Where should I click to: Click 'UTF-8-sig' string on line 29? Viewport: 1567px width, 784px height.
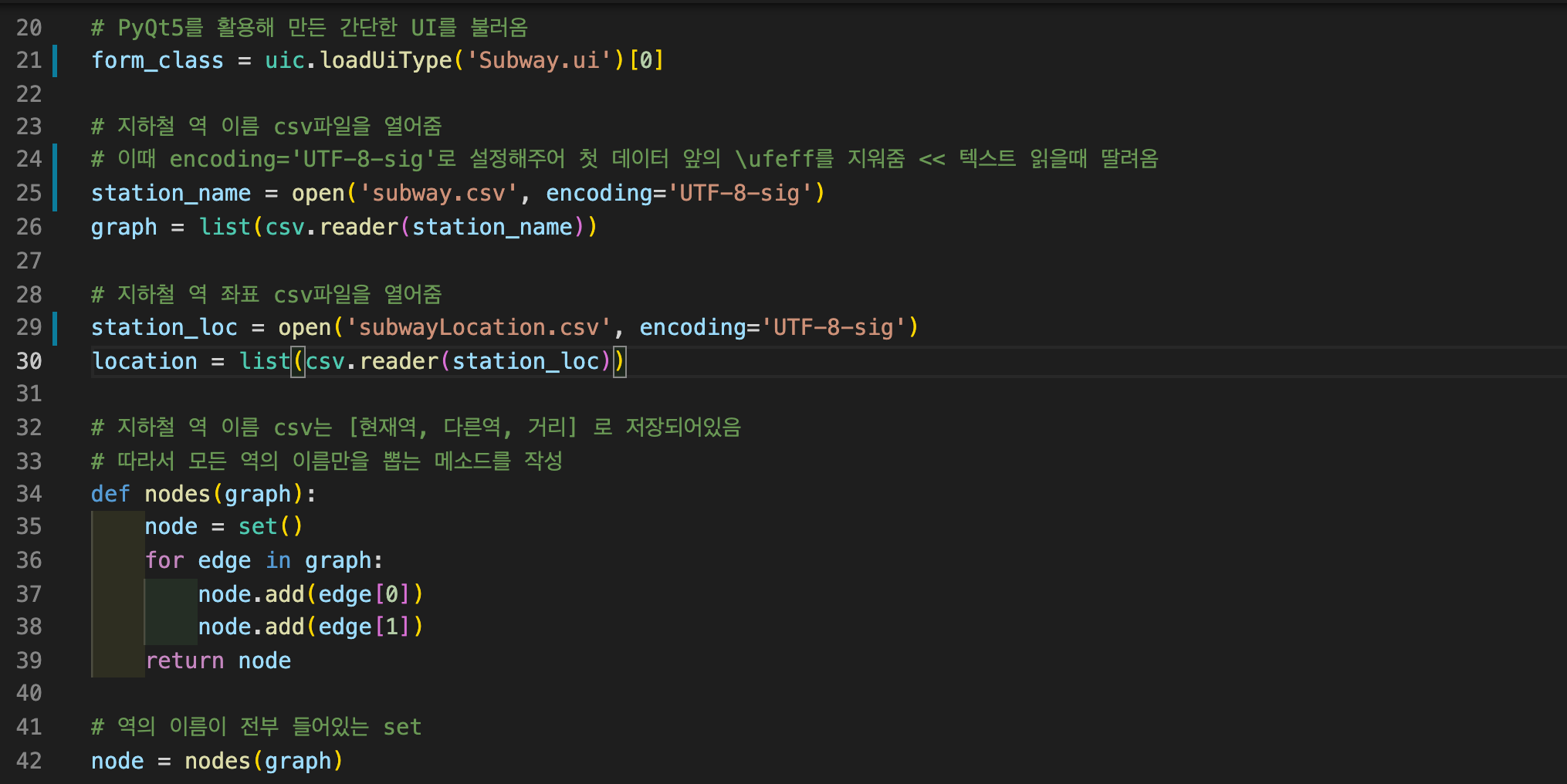834,327
